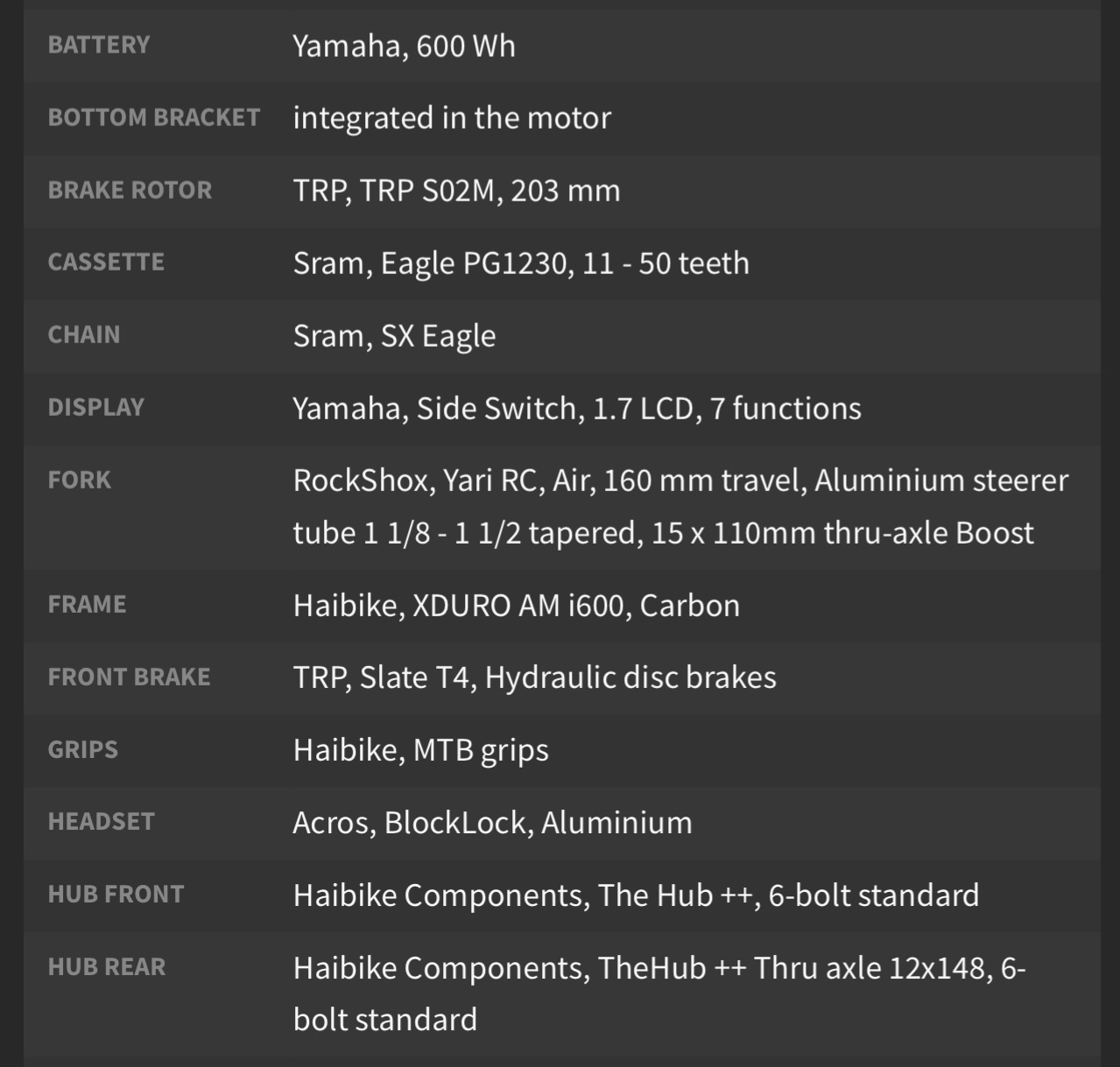1120x1067 pixels.
Task: Click the FORK row label
Action: (80, 480)
